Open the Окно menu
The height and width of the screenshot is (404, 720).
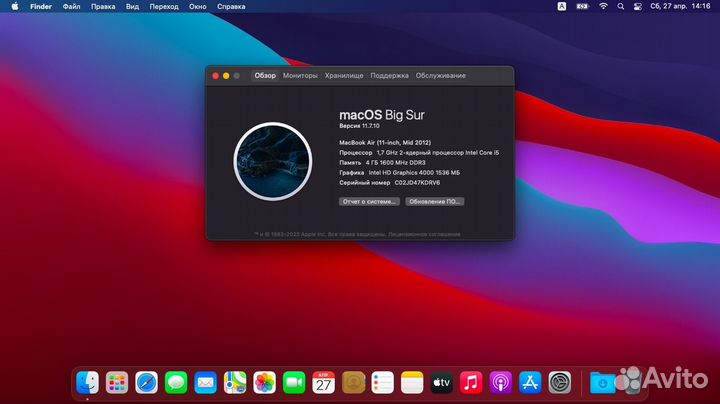pos(197,6)
